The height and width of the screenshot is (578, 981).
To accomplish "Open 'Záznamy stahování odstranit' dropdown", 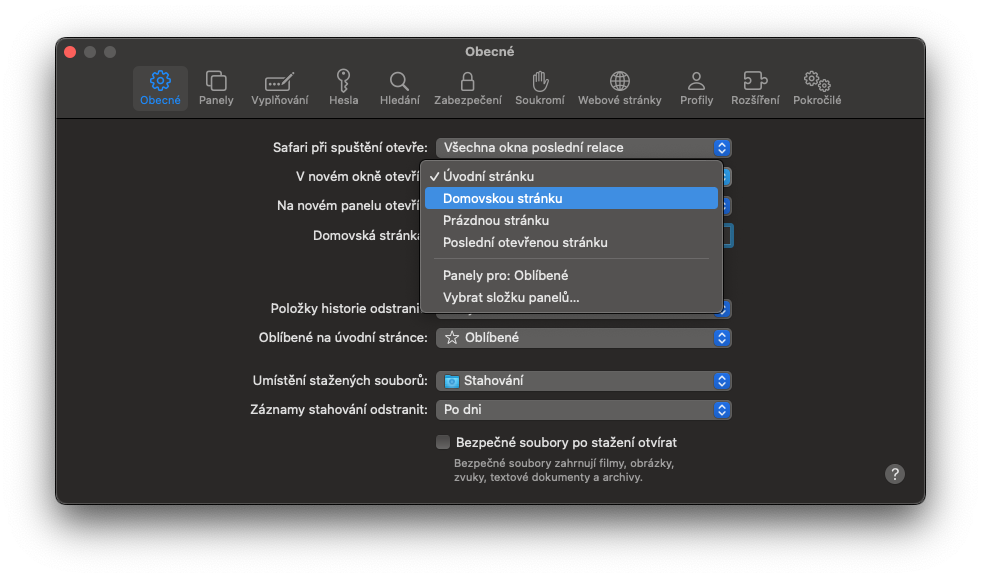I will (x=584, y=410).
